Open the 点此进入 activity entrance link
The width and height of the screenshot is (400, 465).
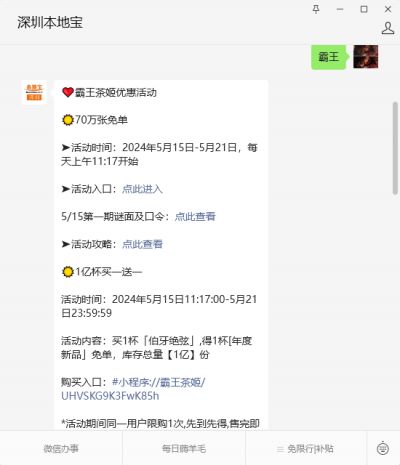(x=142, y=189)
